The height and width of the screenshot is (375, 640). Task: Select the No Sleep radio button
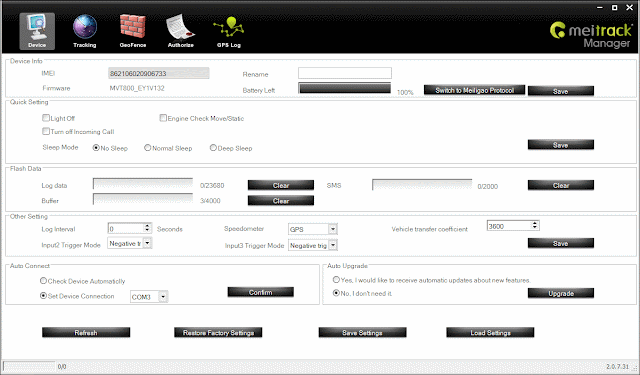96,148
